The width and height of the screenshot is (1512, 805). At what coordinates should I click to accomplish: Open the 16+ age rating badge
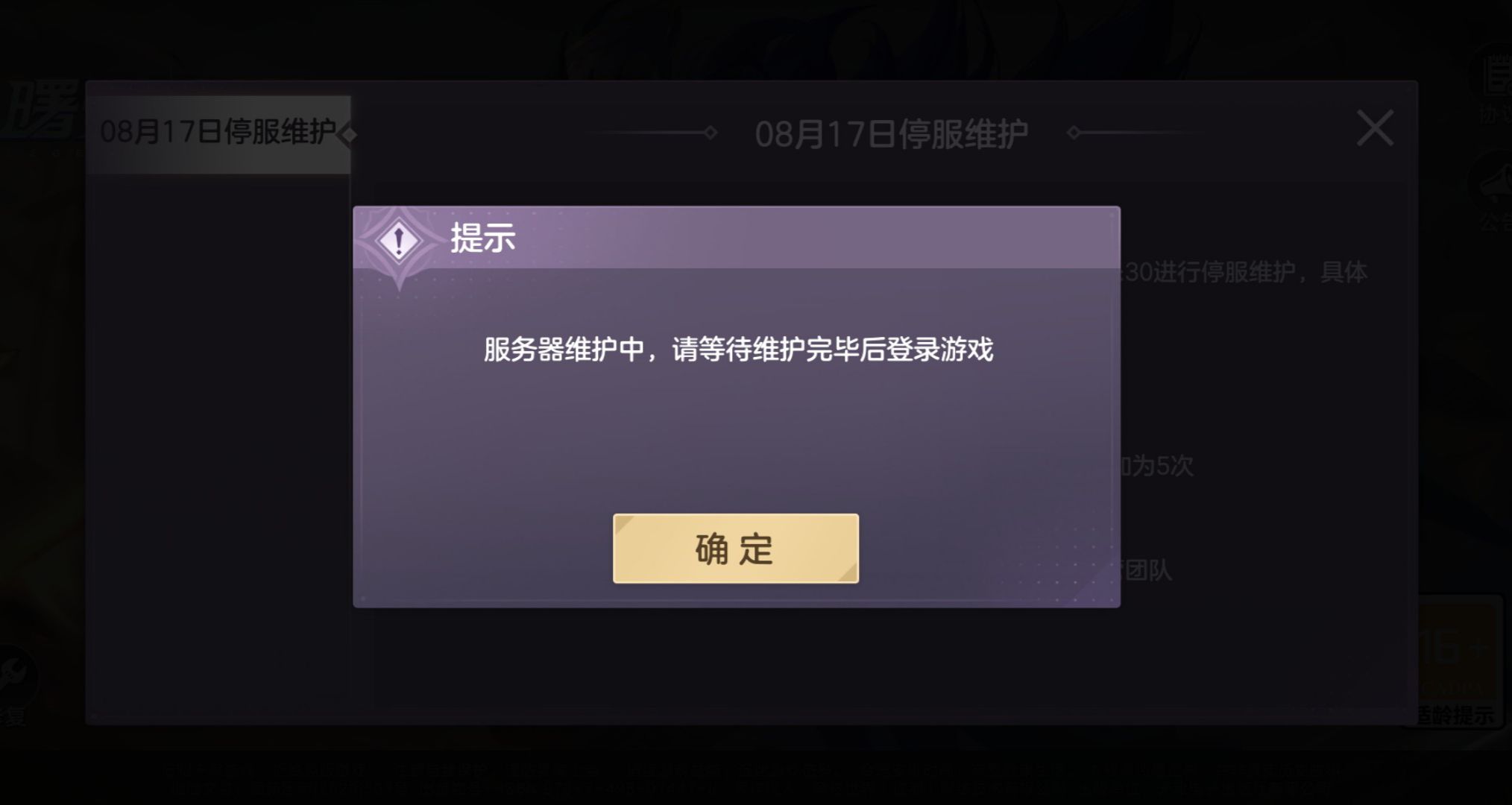[x=1454, y=647]
